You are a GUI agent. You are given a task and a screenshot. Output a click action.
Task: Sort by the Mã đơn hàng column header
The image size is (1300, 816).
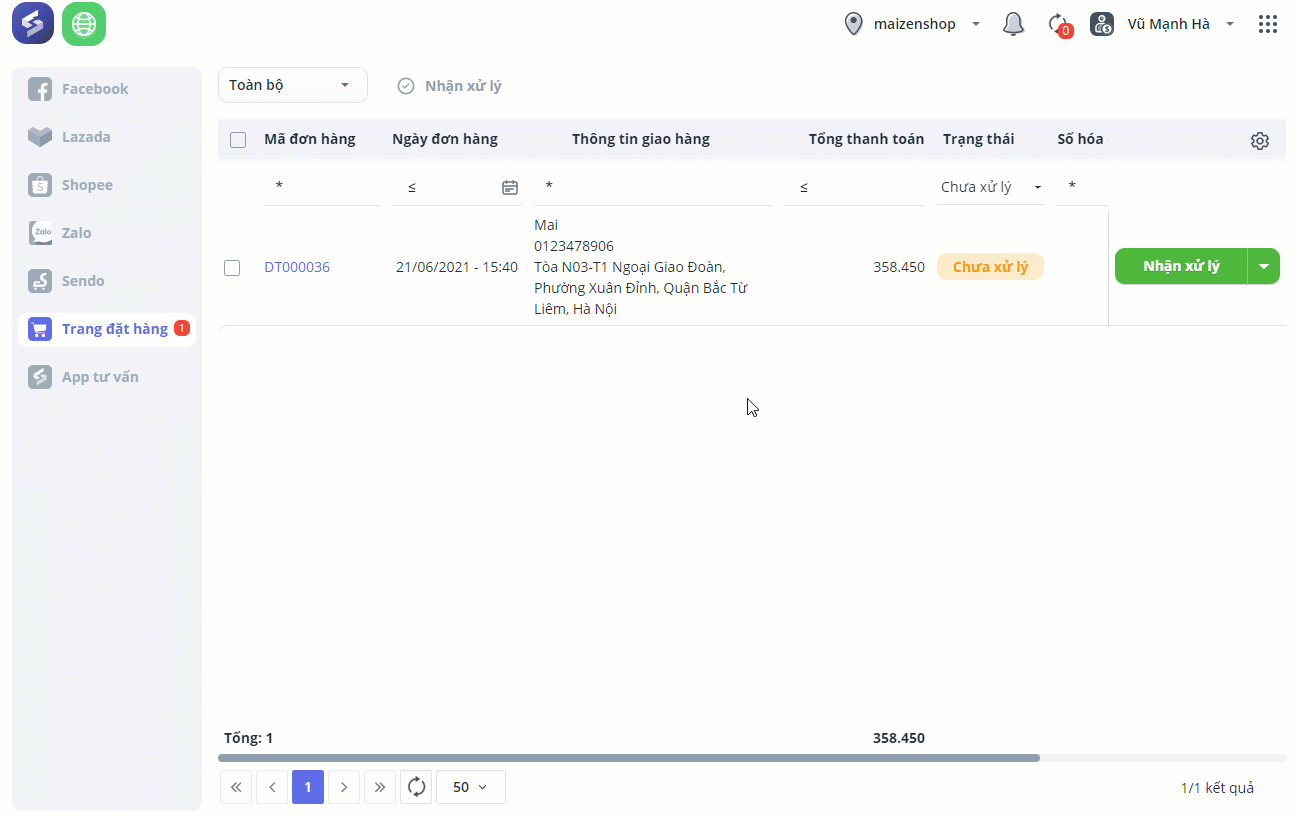point(310,139)
